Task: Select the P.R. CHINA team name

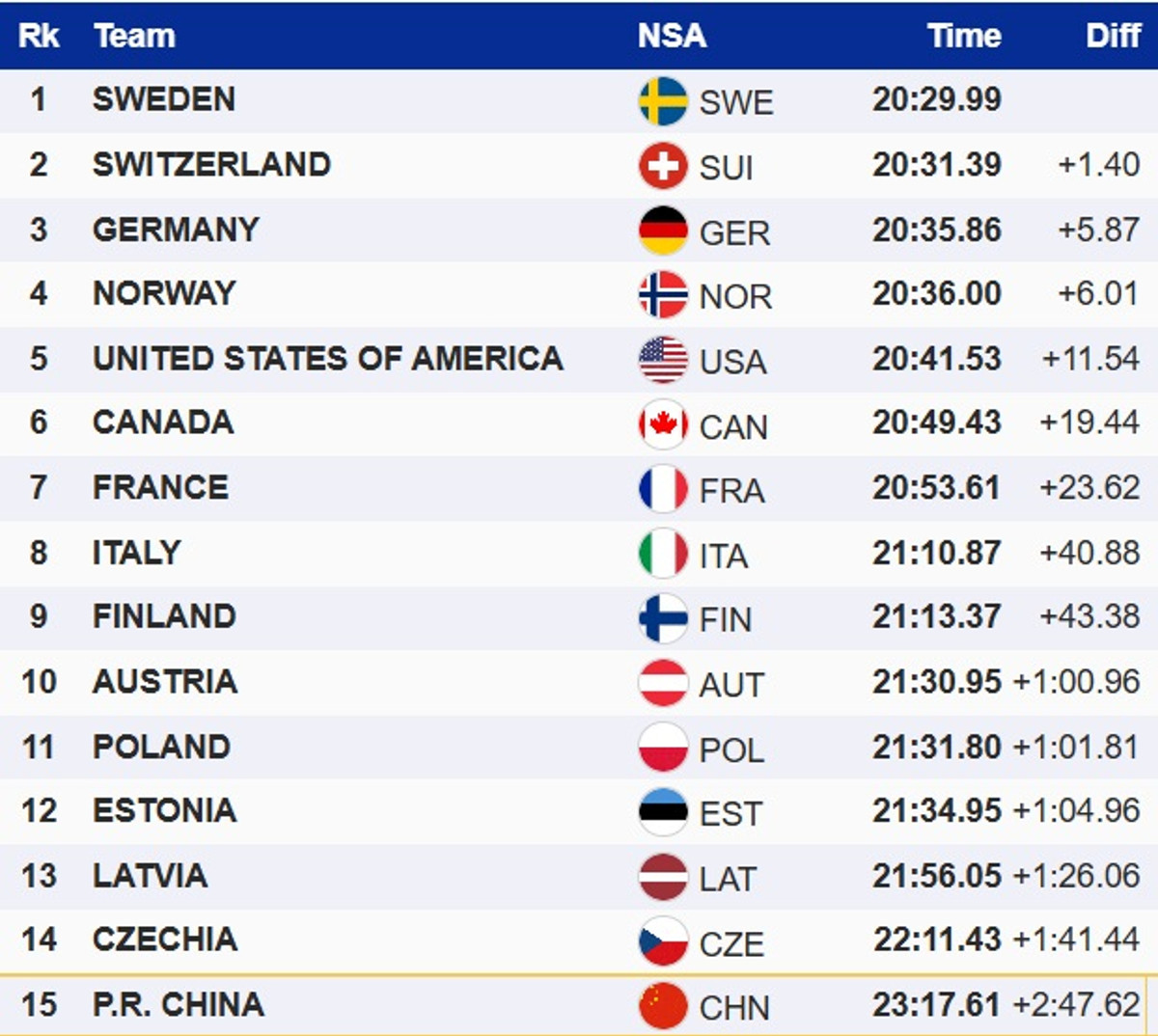Action: 179,1004
